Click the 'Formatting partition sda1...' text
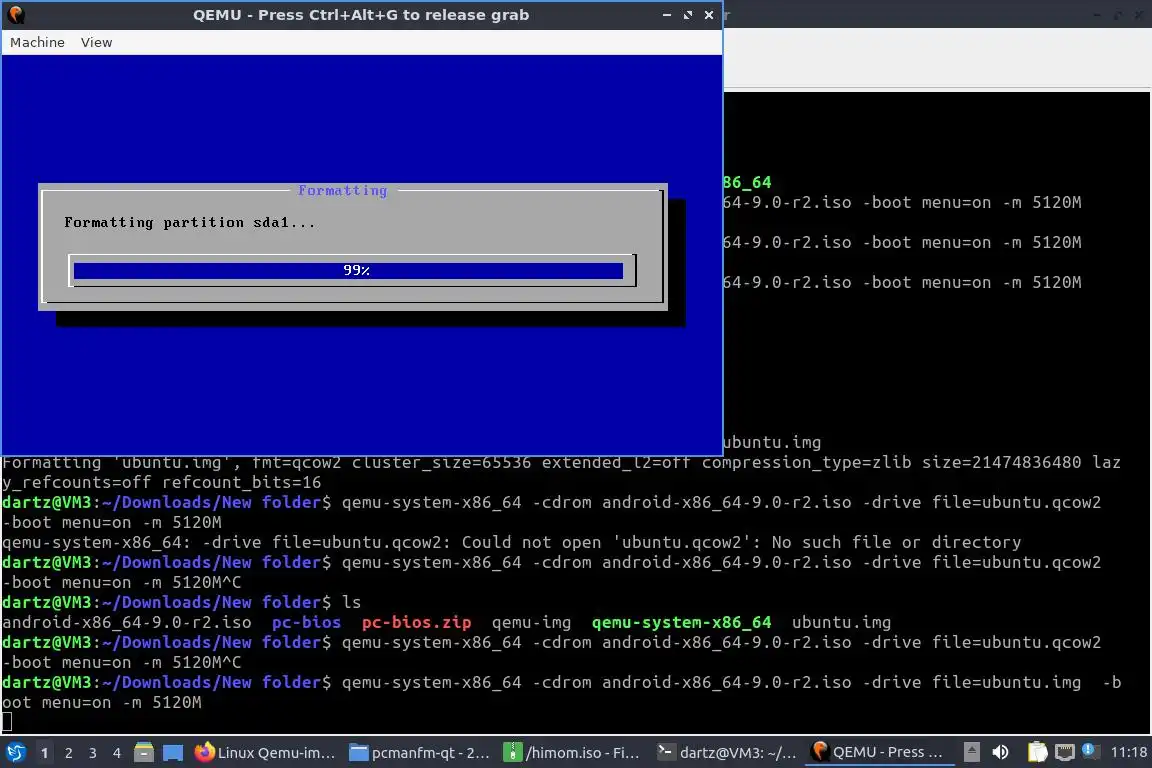Image resolution: width=1152 pixels, height=768 pixels. pos(190,223)
